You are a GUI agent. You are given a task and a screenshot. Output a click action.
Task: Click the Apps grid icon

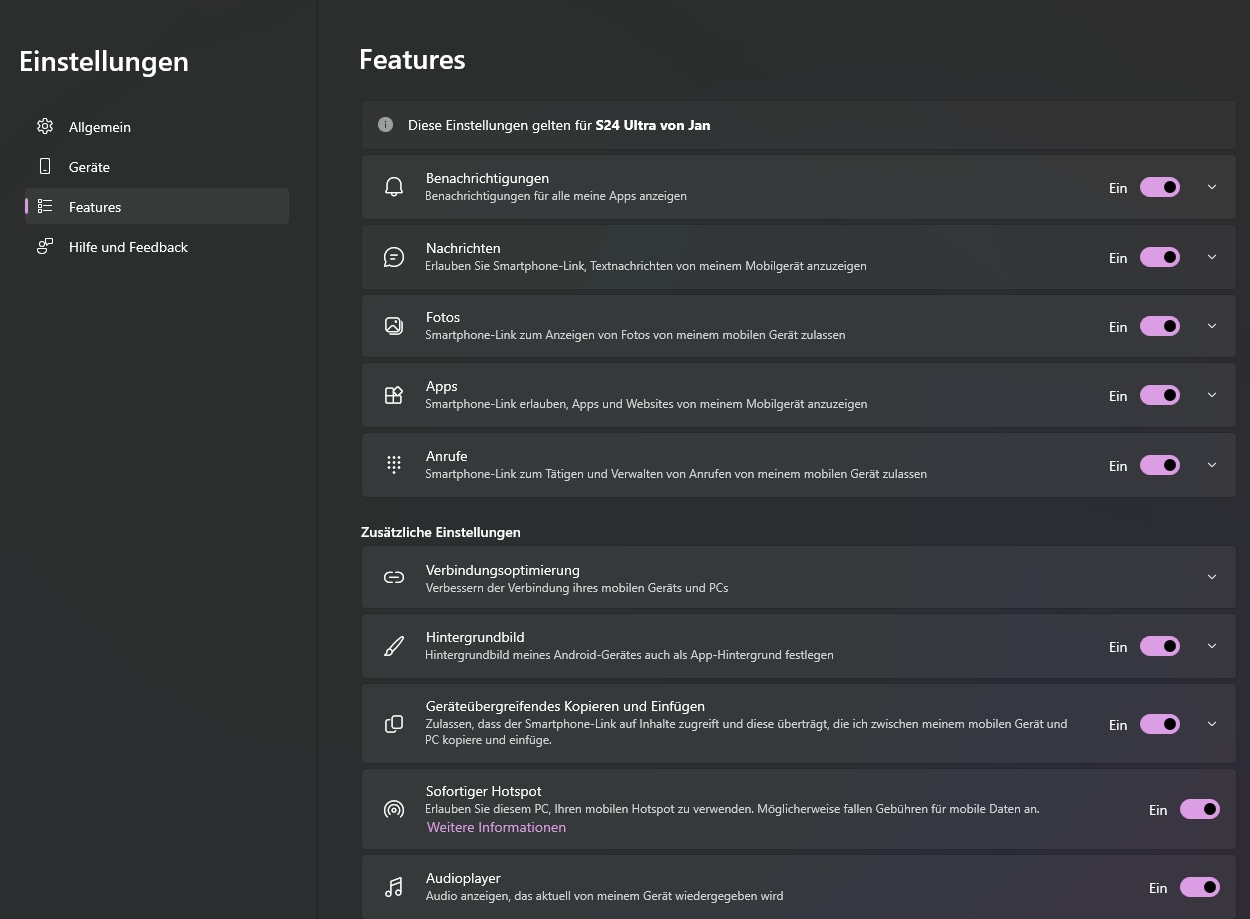394,395
